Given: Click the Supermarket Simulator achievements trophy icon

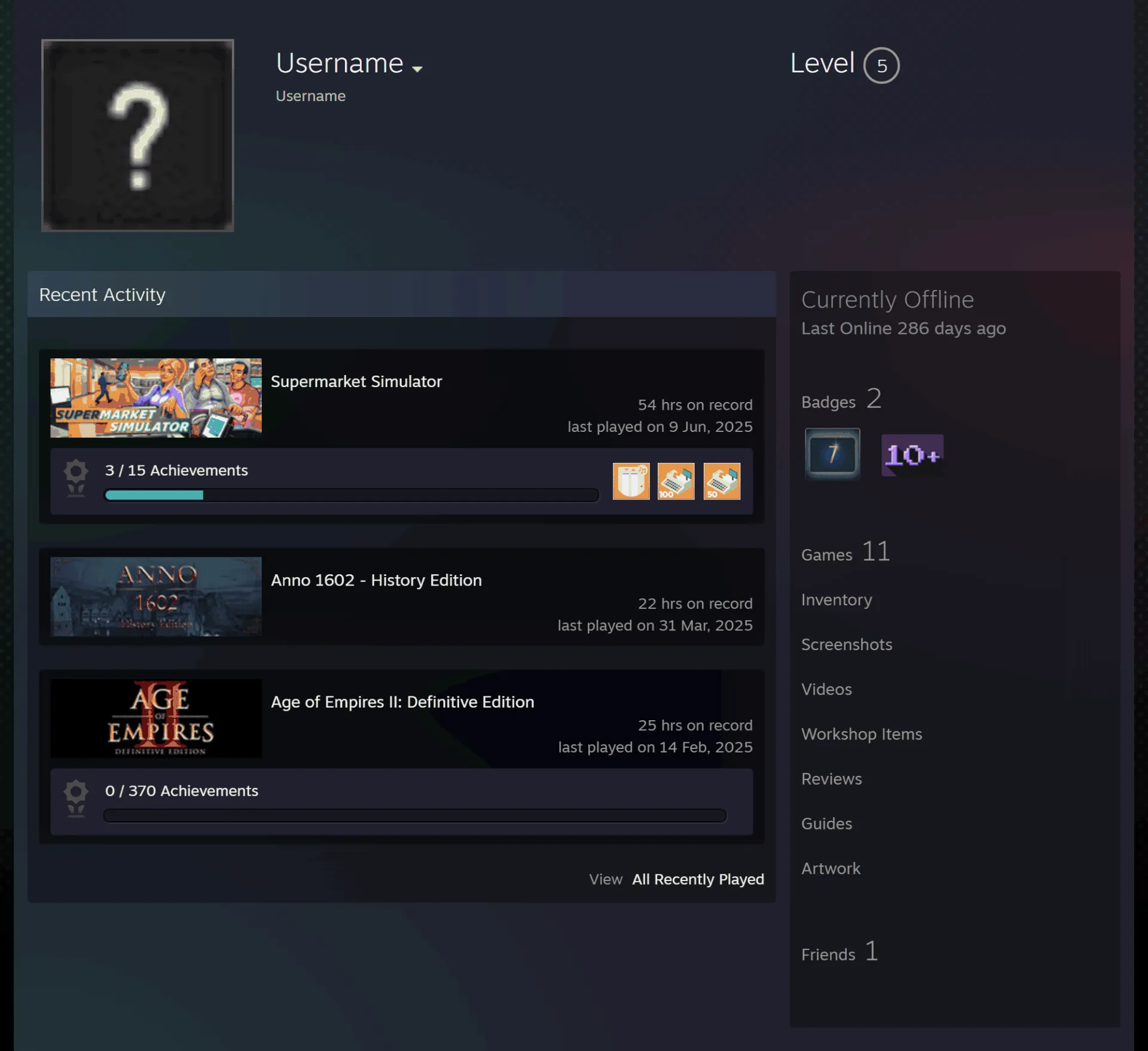Looking at the screenshot, I should point(76,478).
